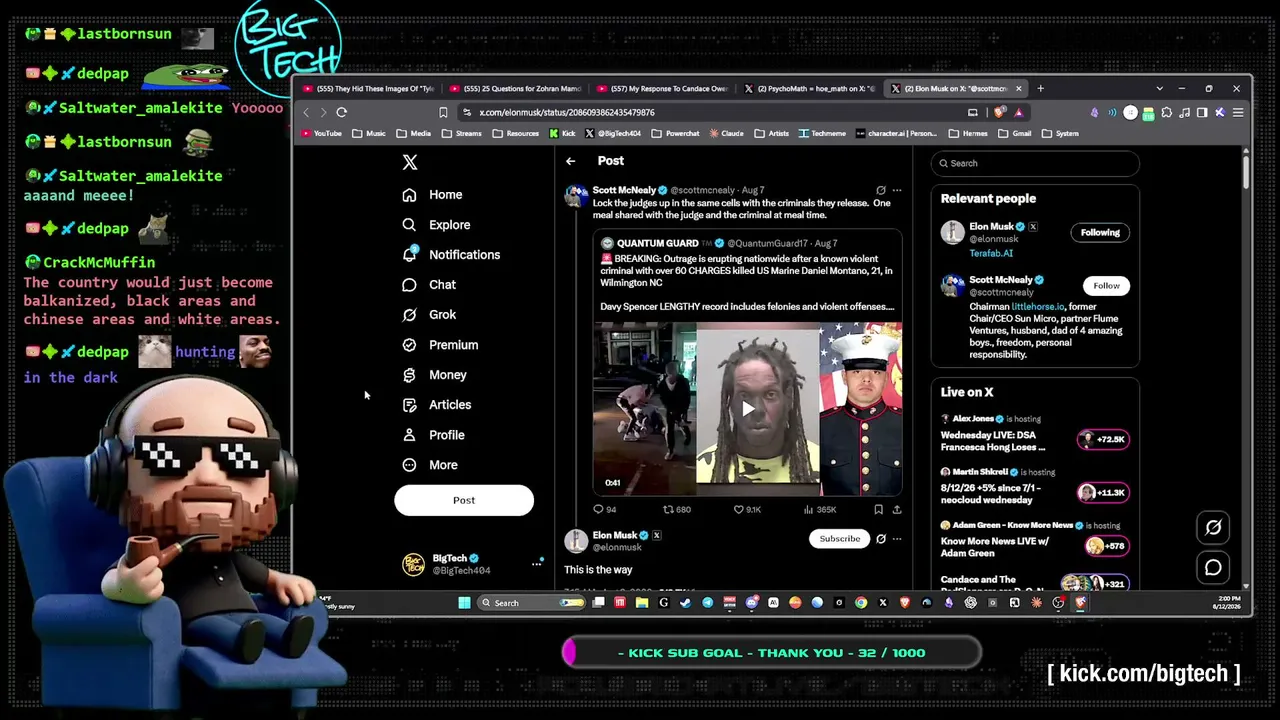Open the YouTube bookmark
This screenshot has height=720, width=1280.
321,133
